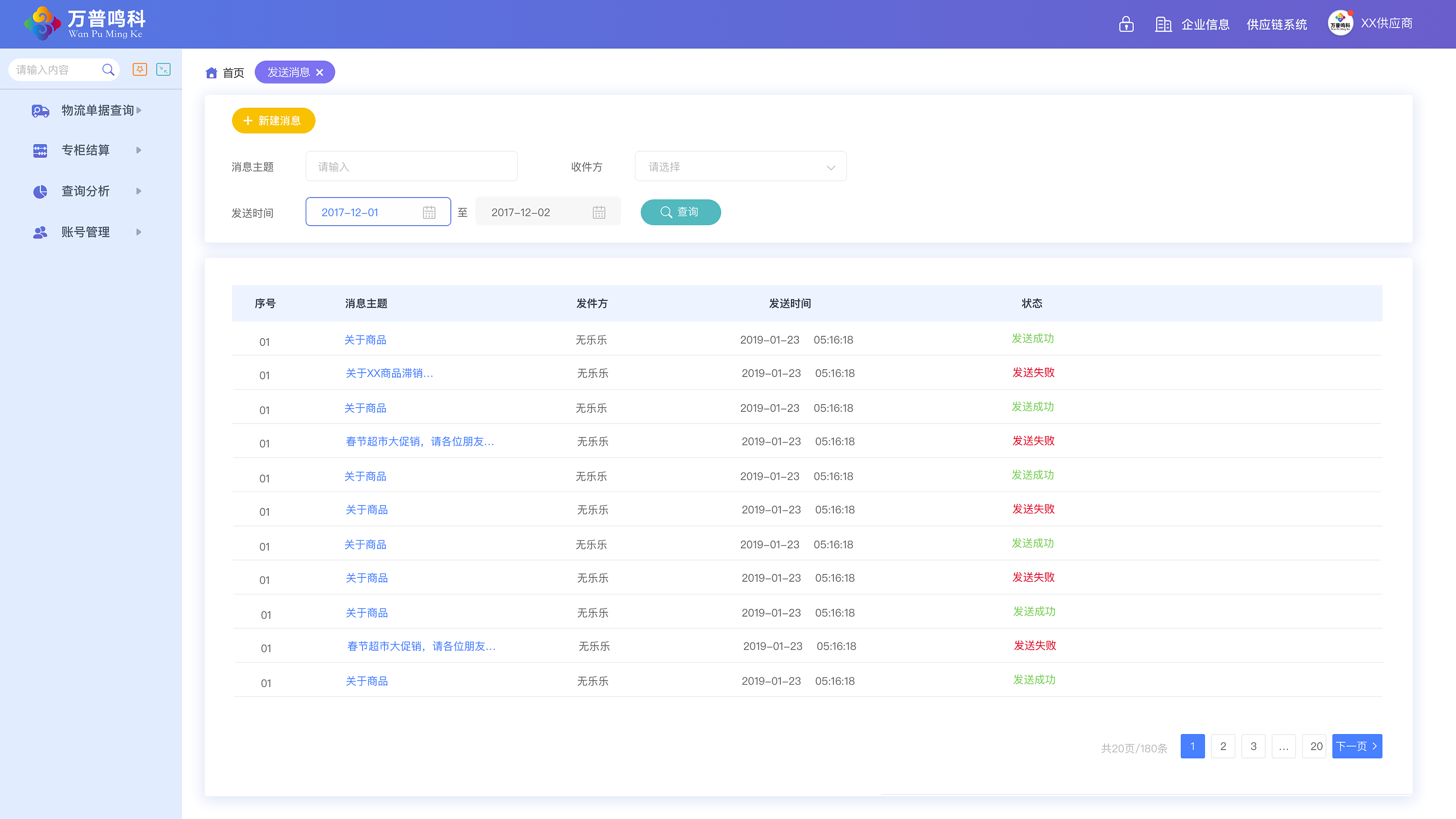Image resolution: width=1456 pixels, height=819 pixels.
Task: Open the company/building icon in the header
Action: (x=1163, y=24)
